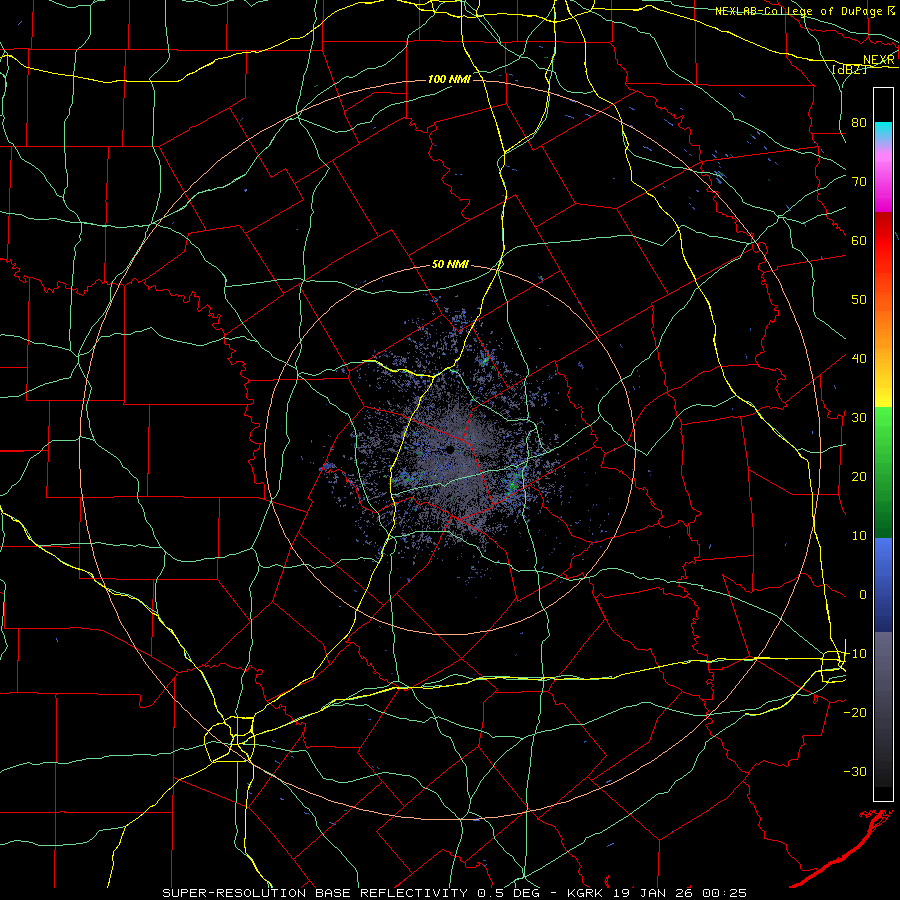
Task: Click the -10 value on the dBZ scale
Action: point(855,654)
